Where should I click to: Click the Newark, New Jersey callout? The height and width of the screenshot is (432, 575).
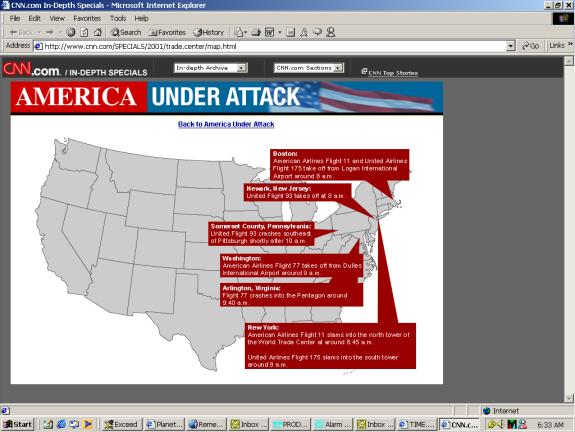(297, 192)
